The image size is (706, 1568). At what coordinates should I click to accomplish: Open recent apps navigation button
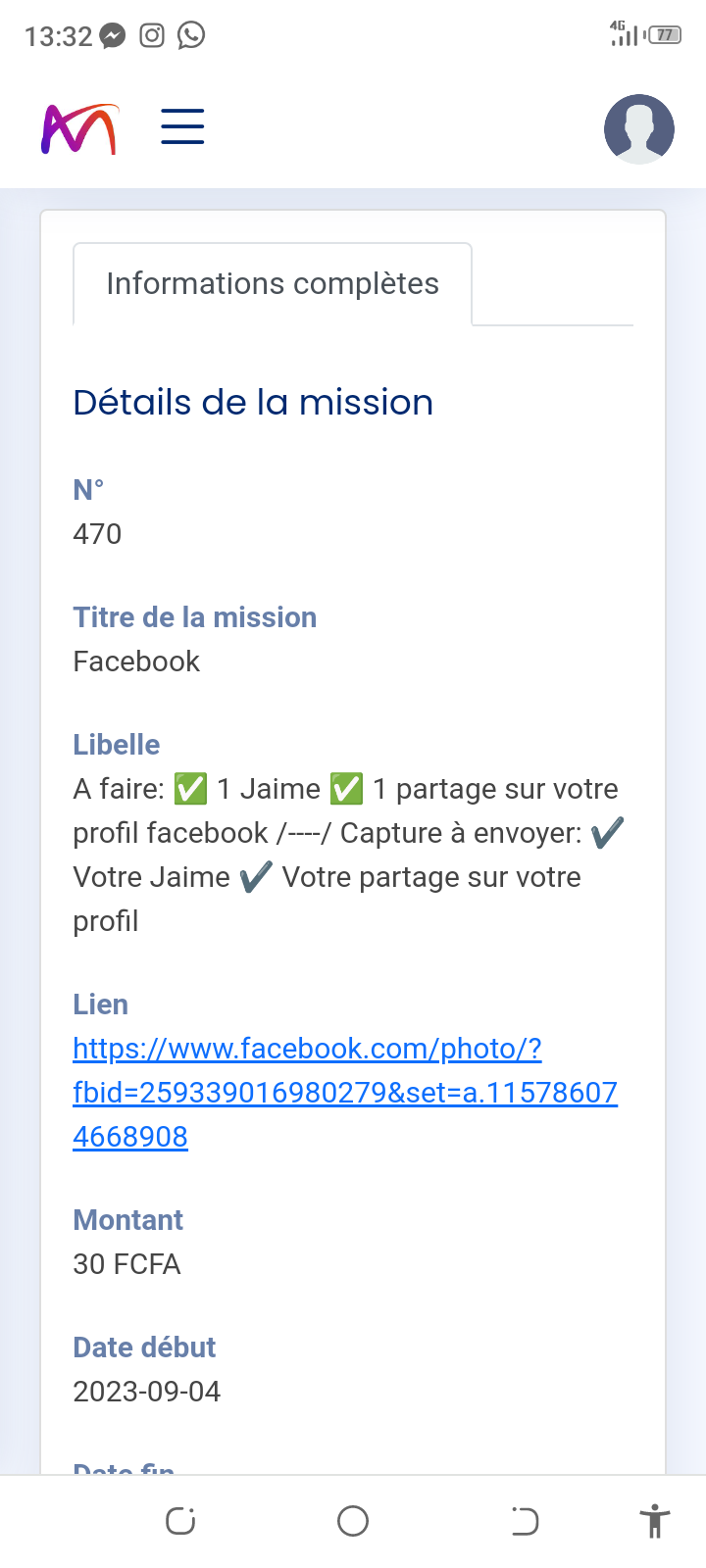tap(180, 1521)
